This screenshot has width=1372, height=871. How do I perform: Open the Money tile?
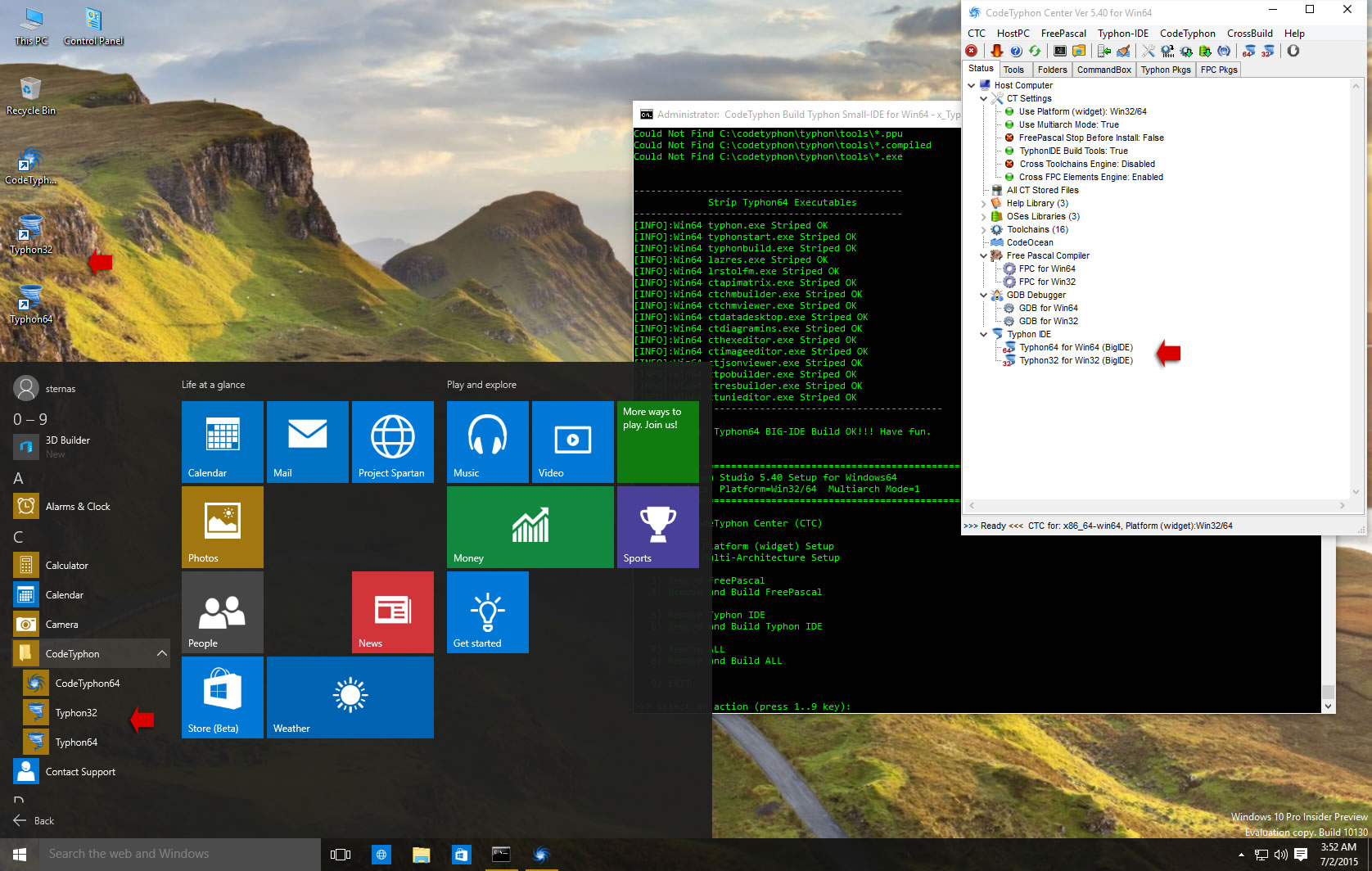click(530, 527)
